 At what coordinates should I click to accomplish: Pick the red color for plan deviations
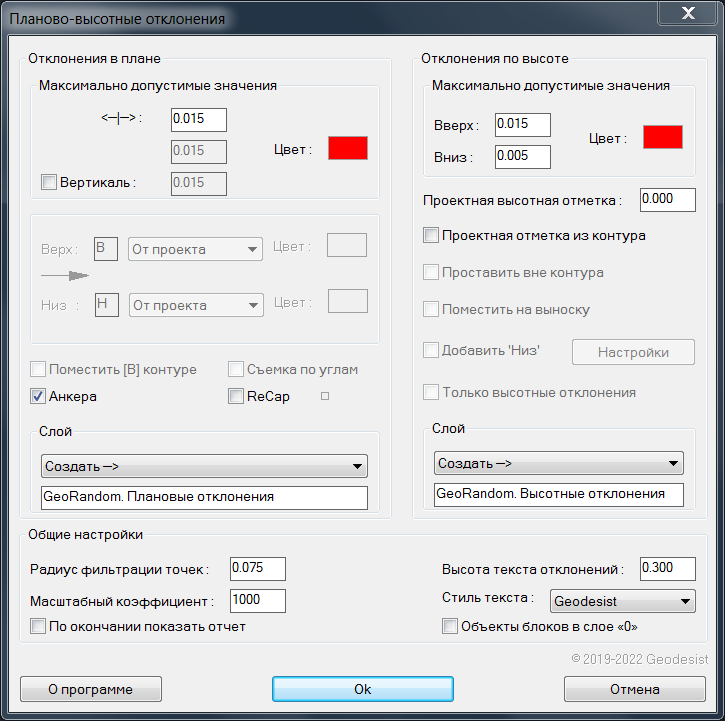tap(348, 148)
